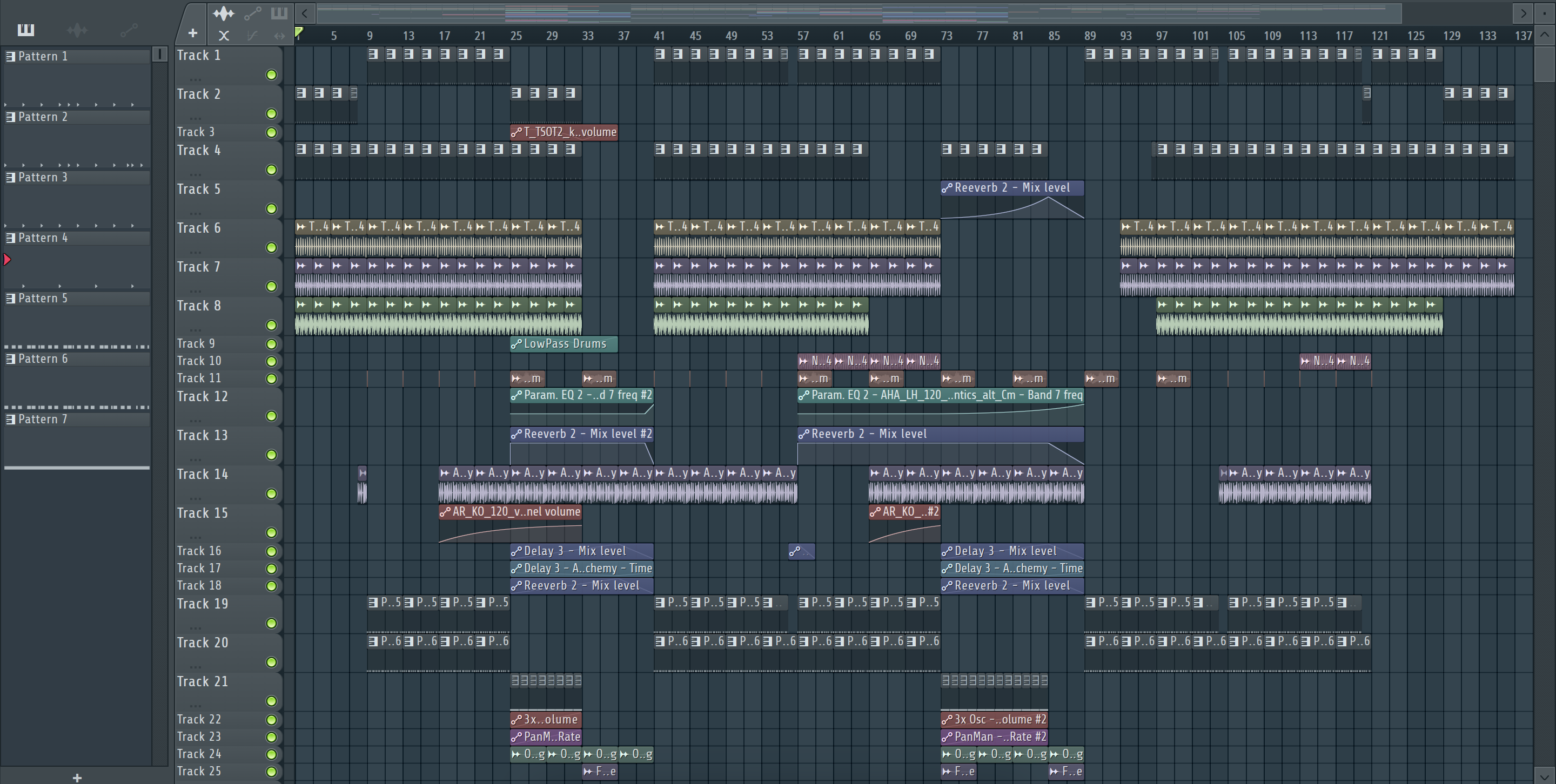Mute Track 6 with its green LED
Screen dimensions: 1556x784
(x=271, y=247)
